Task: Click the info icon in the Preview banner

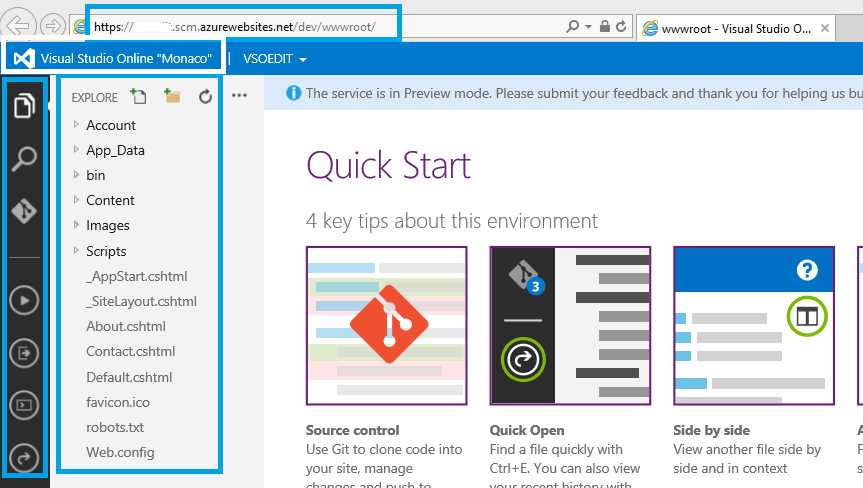Action: point(294,93)
